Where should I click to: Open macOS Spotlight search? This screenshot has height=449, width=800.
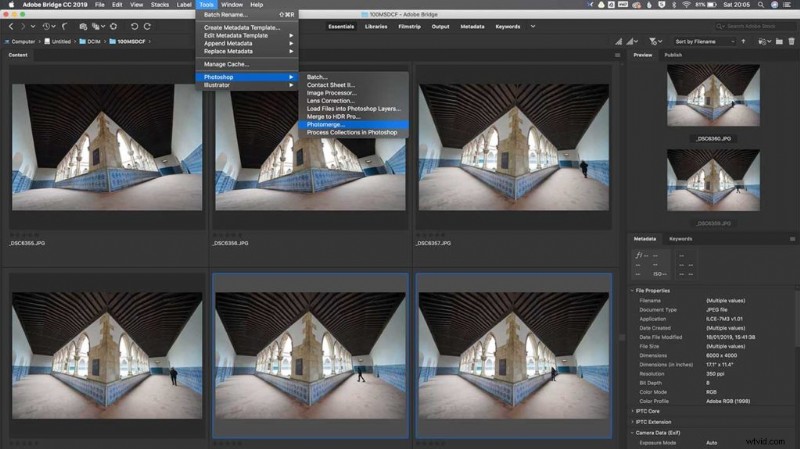[x=761, y=5]
